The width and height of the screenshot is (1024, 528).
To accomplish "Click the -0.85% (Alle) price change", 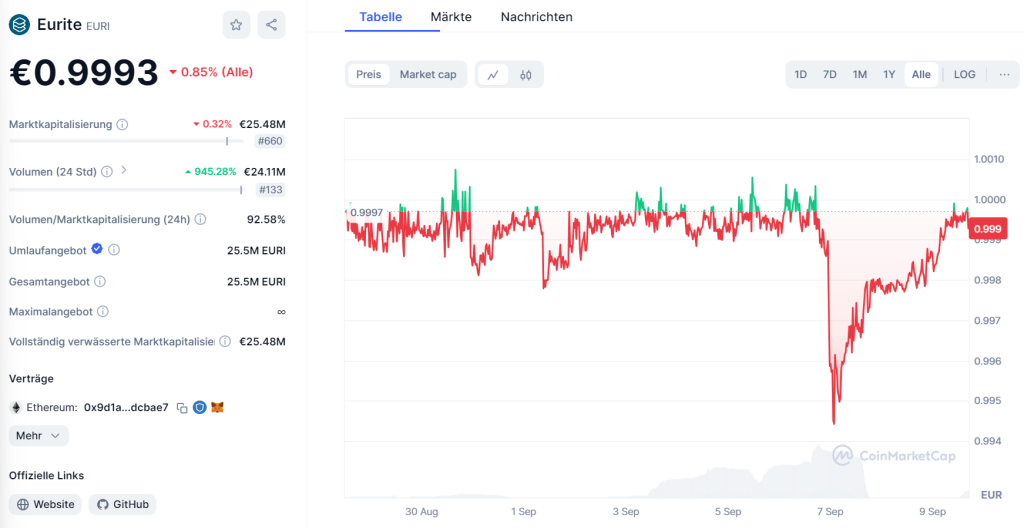I will pyautogui.click(x=211, y=72).
